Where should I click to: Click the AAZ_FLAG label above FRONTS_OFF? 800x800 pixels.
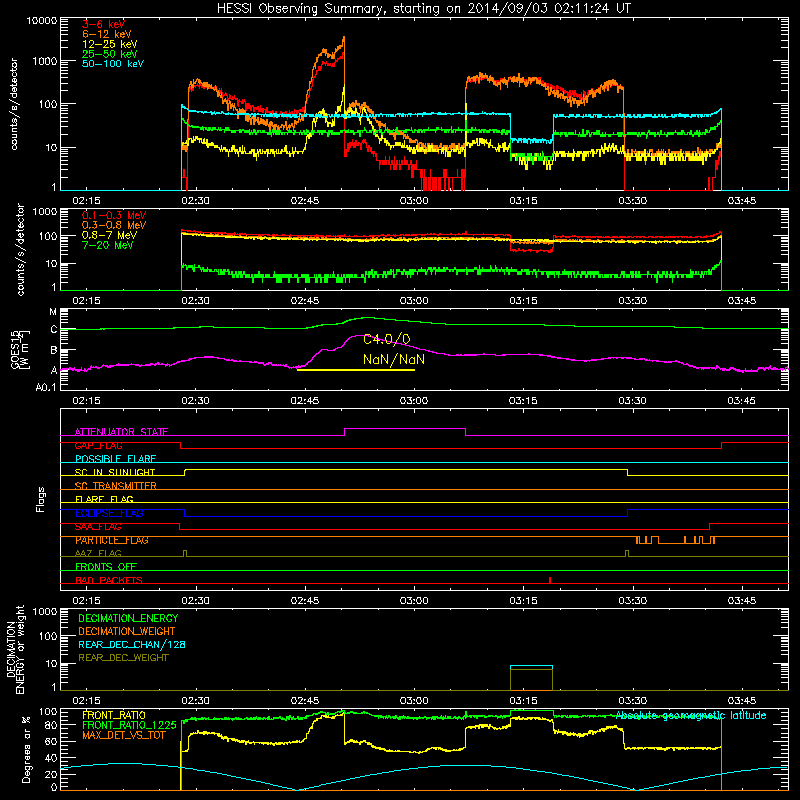coord(98,554)
